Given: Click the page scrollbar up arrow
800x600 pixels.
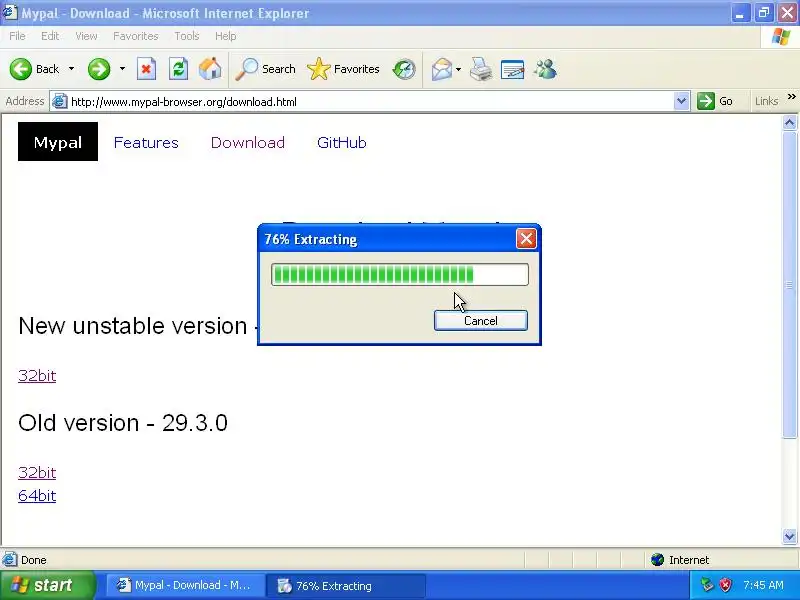Looking at the screenshot, I should [x=789, y=122].
